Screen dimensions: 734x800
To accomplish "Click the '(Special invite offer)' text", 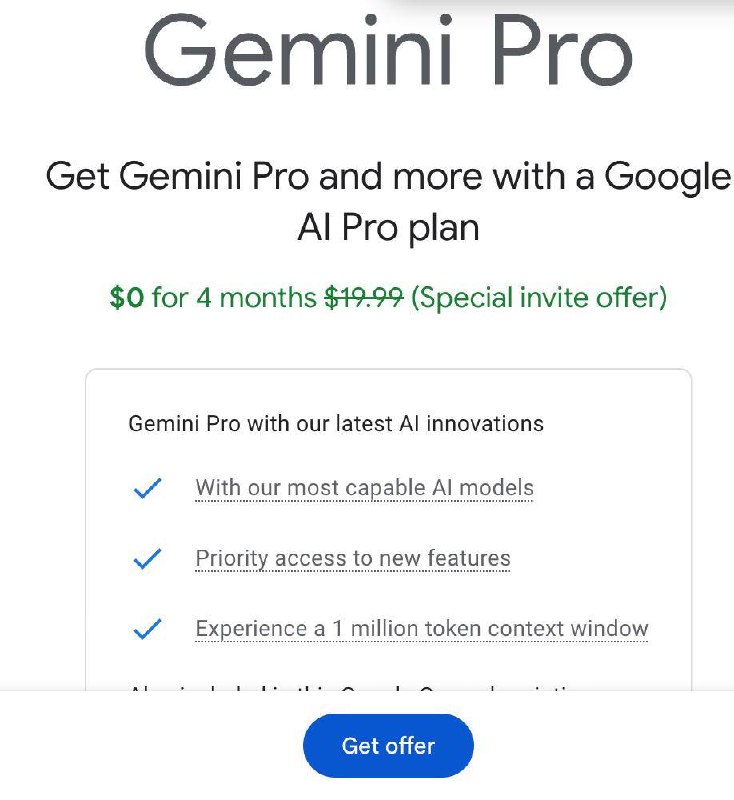I will click(x=539, y=297).
